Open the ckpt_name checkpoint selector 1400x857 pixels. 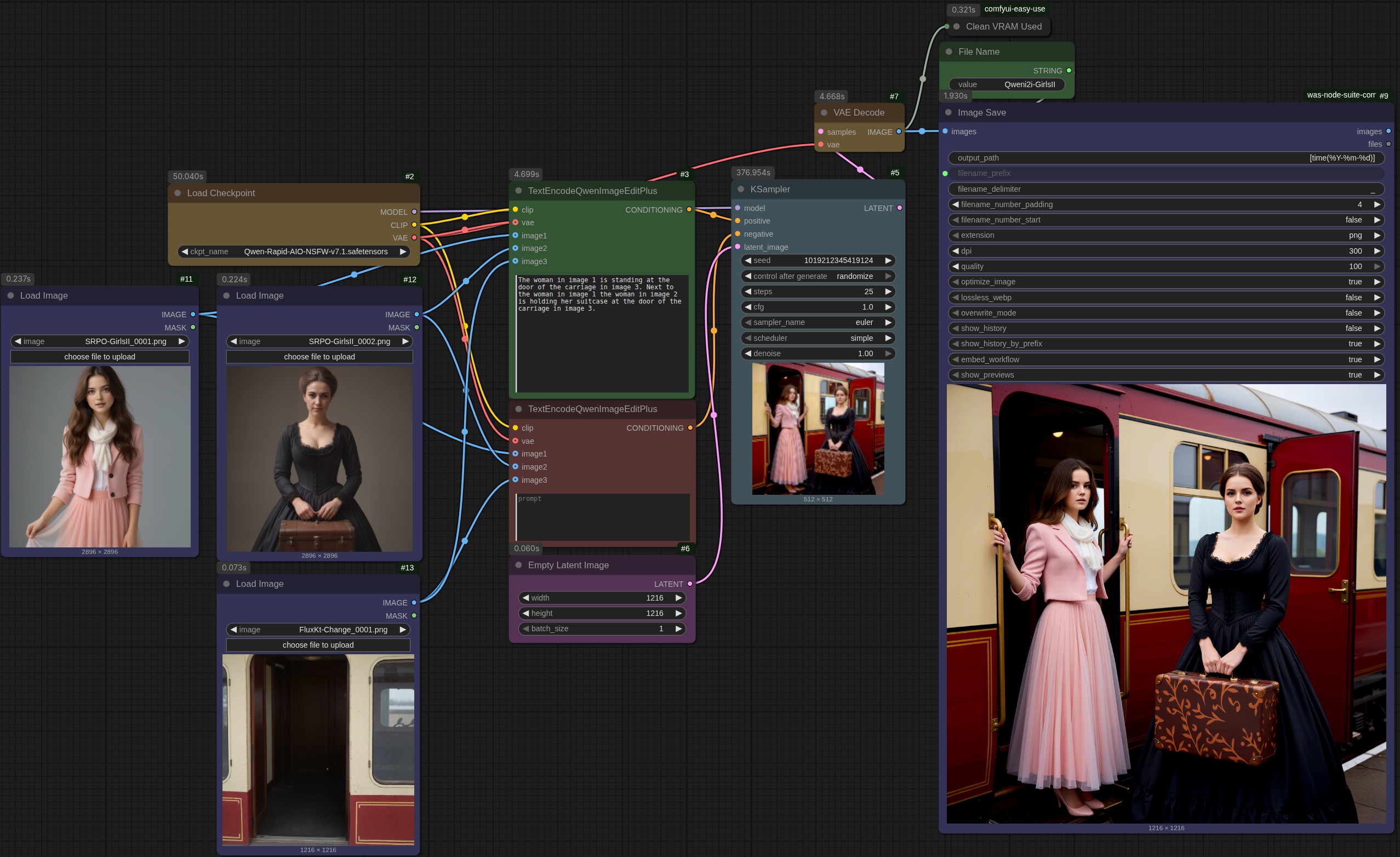pyautogui.click(x=293, y=252)
